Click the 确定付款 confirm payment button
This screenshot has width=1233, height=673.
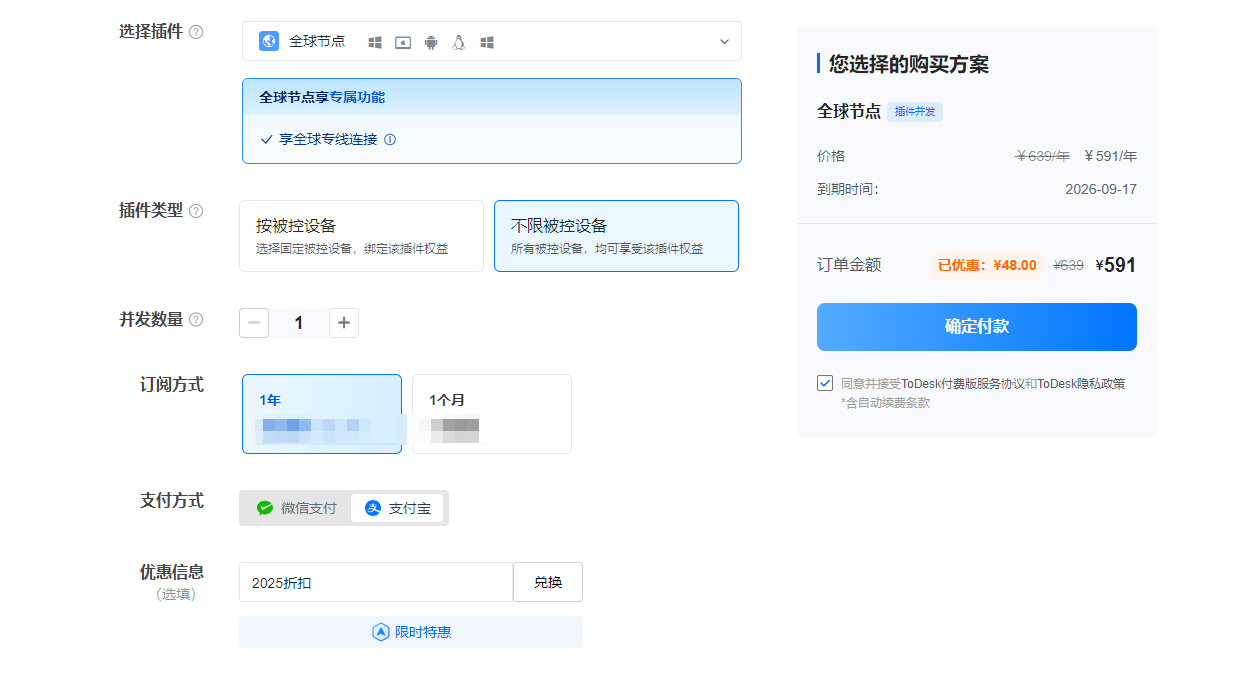(x=977, y=327)
